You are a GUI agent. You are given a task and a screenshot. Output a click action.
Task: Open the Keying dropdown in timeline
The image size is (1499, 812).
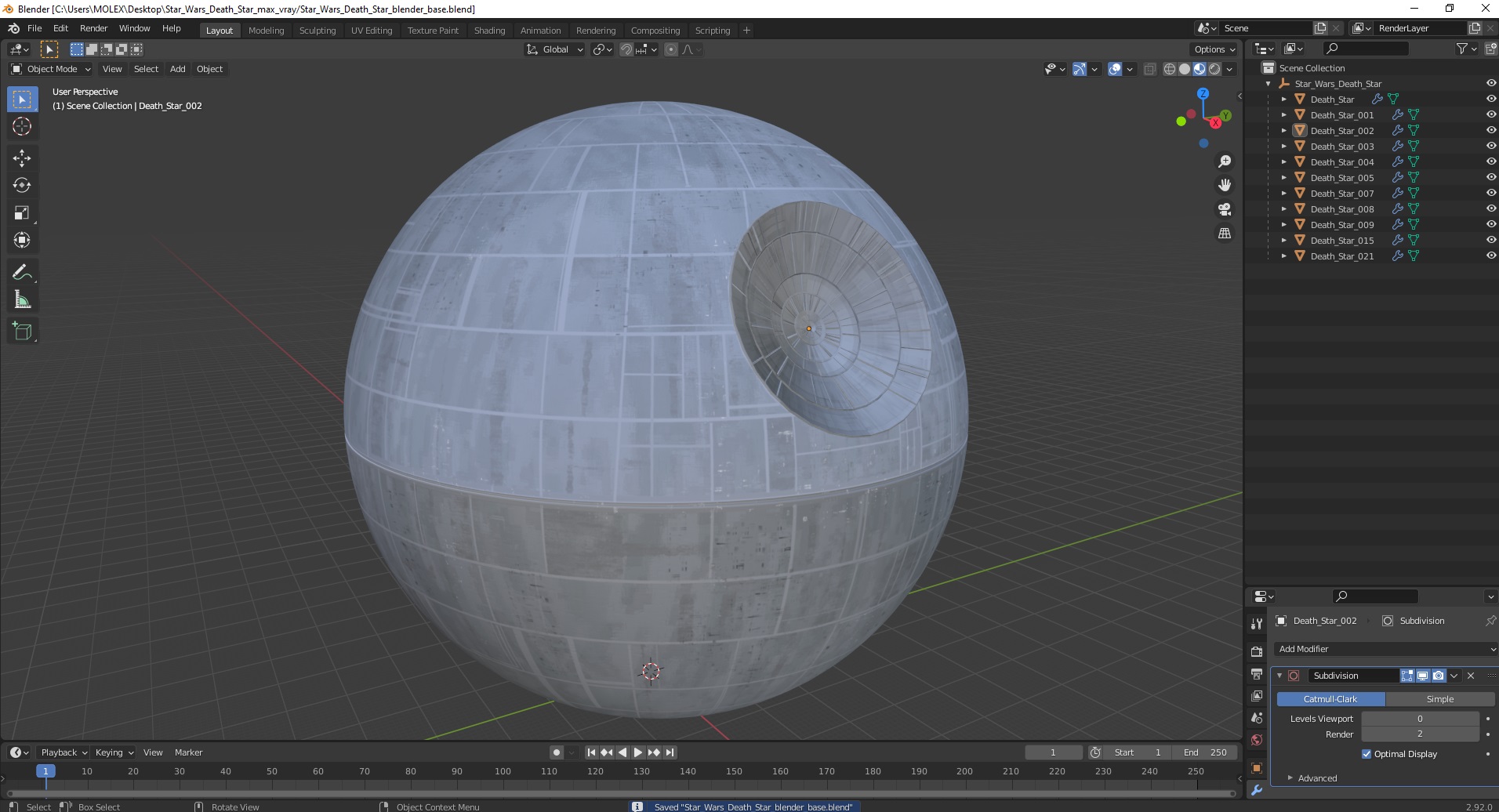[114, 752]
